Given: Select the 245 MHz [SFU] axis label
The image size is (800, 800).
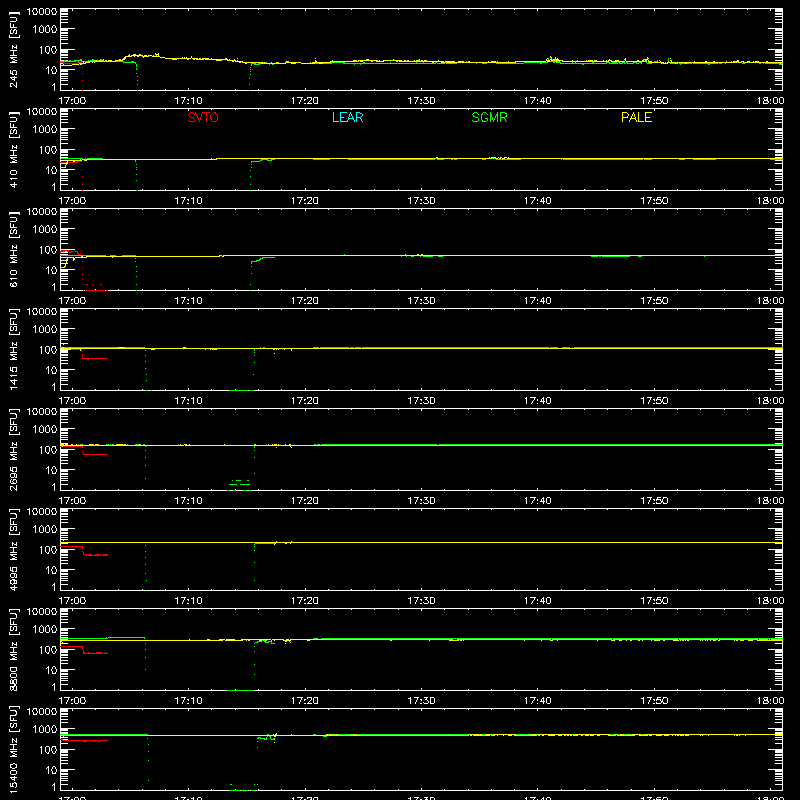Looking at the screenshot, I should [14, 50].
